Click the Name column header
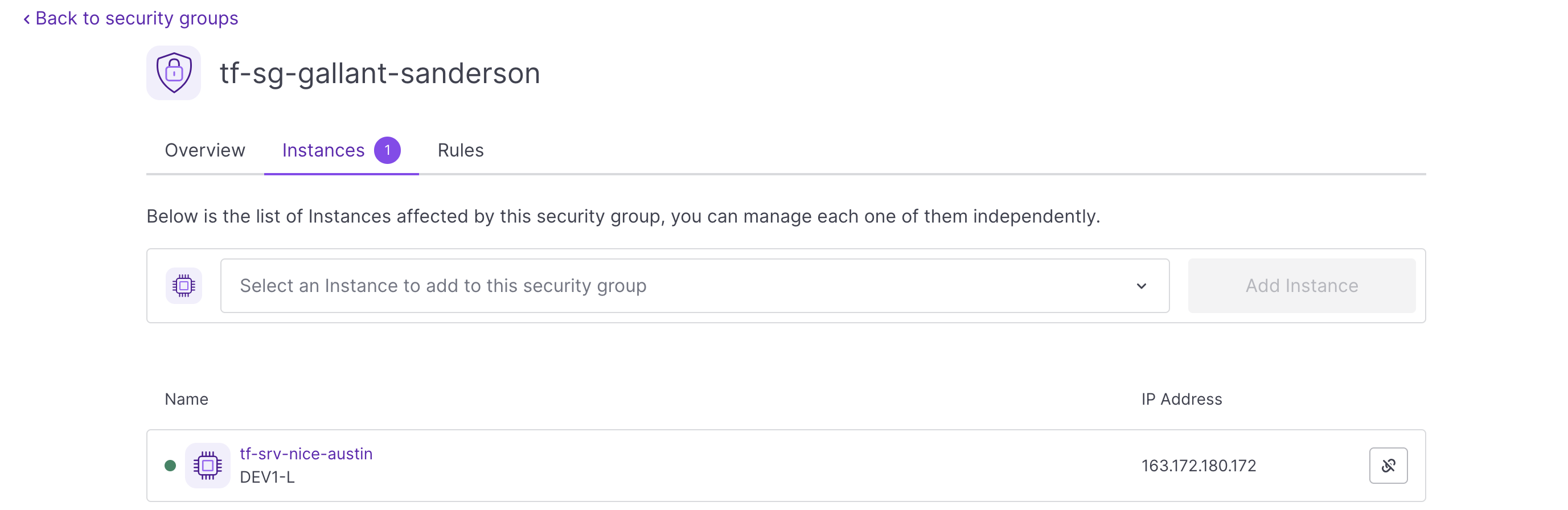 point(186,399)
